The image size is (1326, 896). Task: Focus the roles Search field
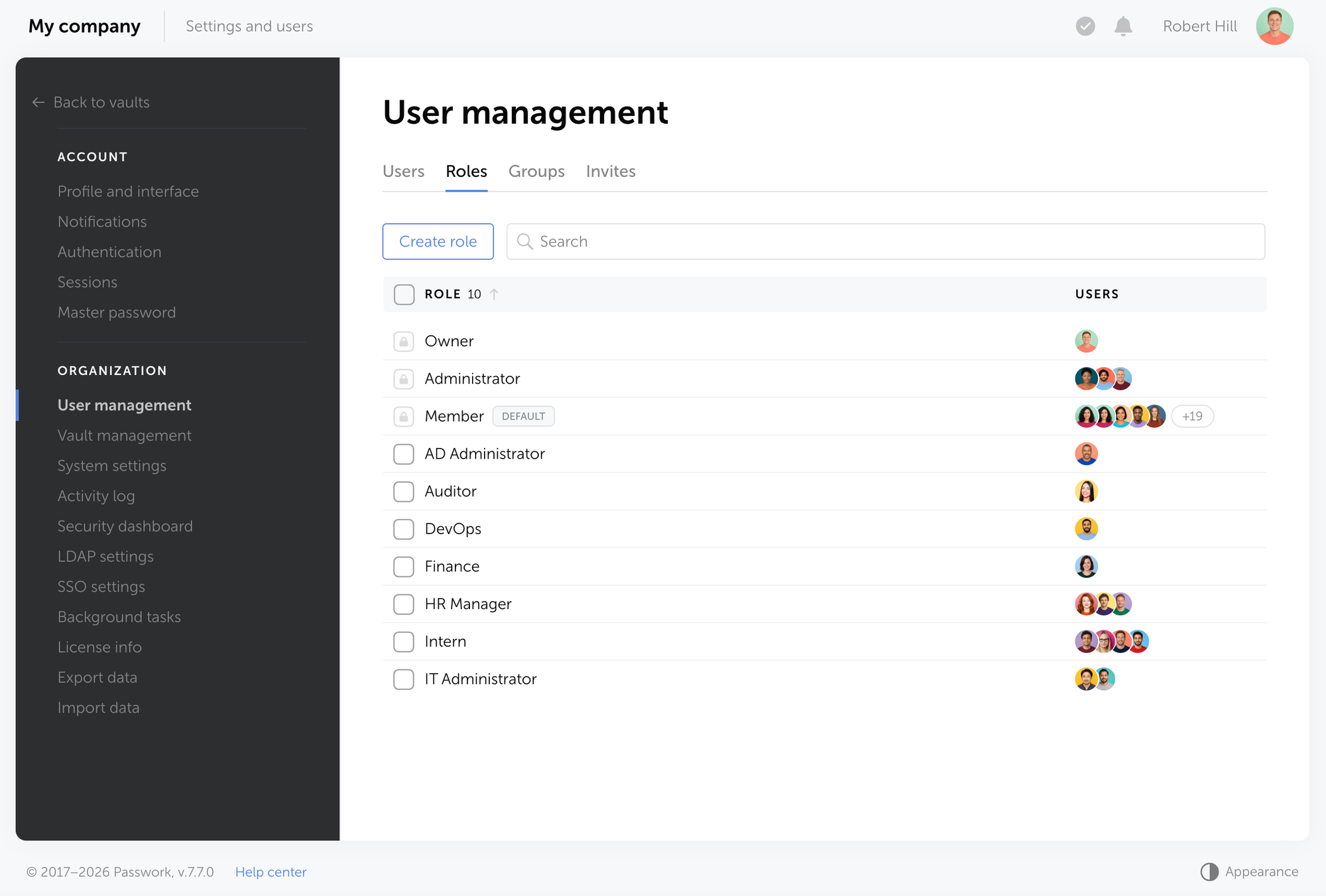886,241
